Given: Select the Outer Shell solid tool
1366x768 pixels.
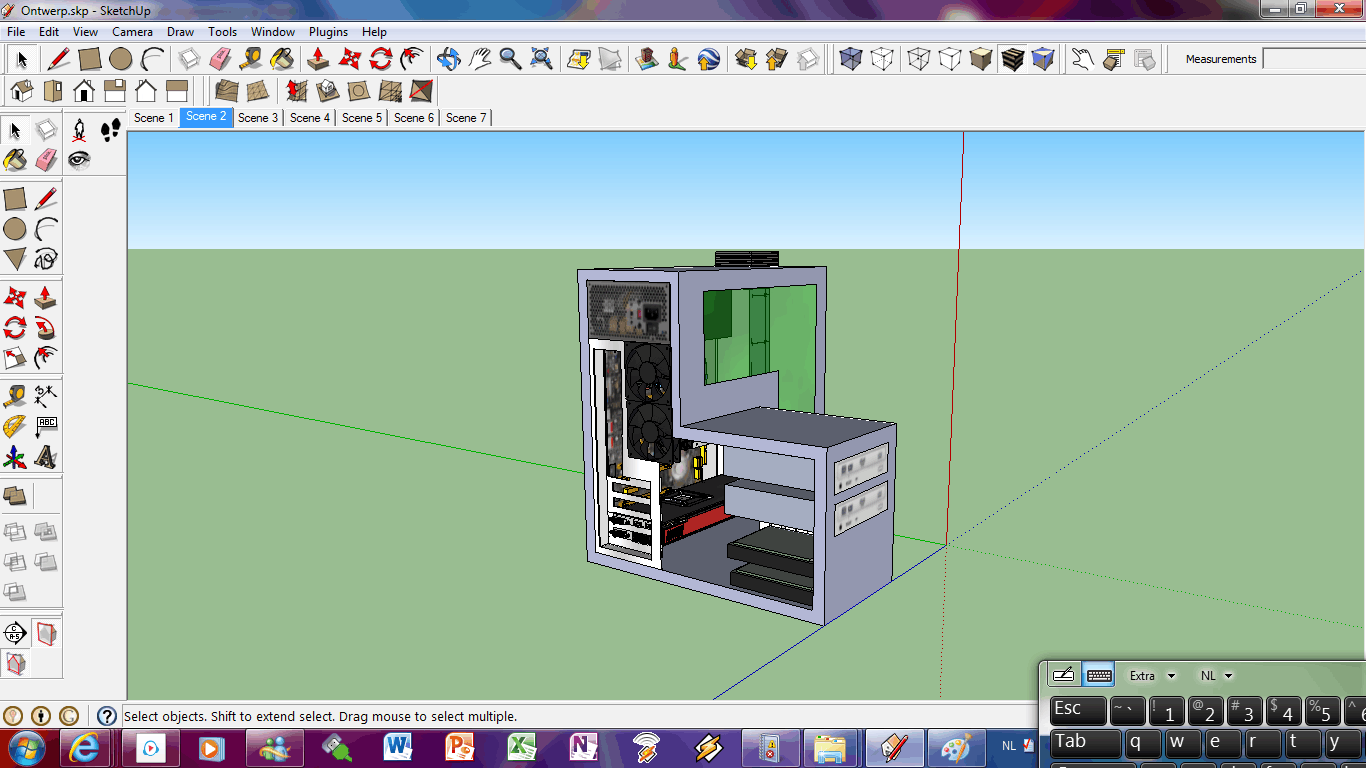Looking at the screenshot, I should (x=15, y=495).
